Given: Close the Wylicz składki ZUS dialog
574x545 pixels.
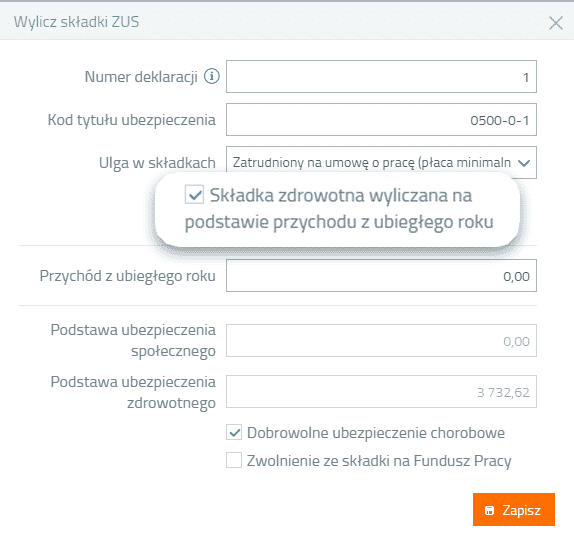Looking at the screenshot, I should [556, 23].
